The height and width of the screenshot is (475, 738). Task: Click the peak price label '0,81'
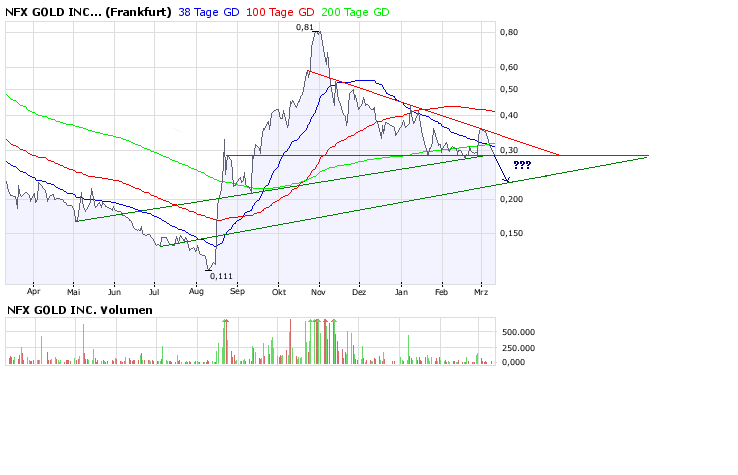point(304,27)
